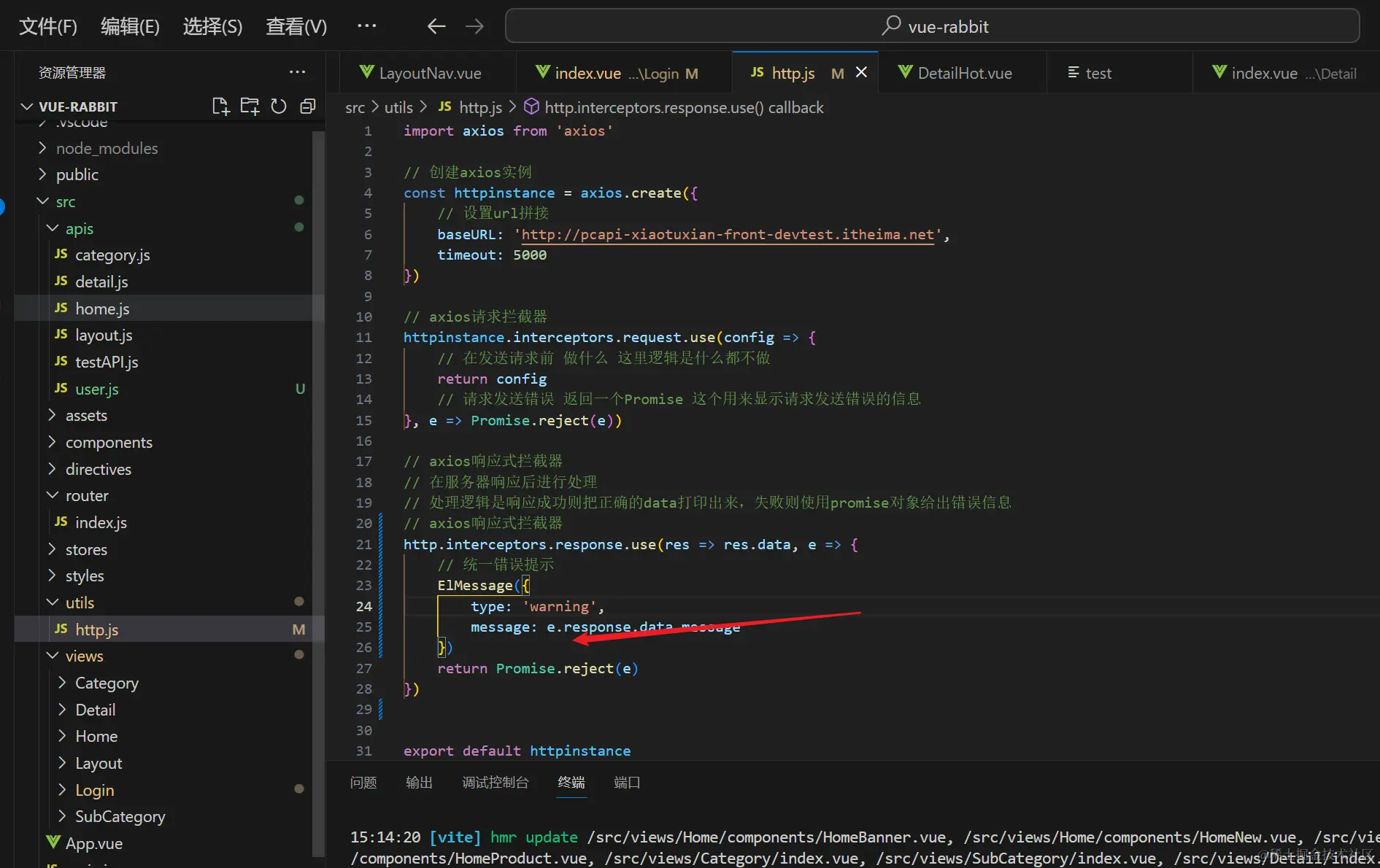Expand the assets folder
Screen dimensions: 1380x868
tap(86, 415)
